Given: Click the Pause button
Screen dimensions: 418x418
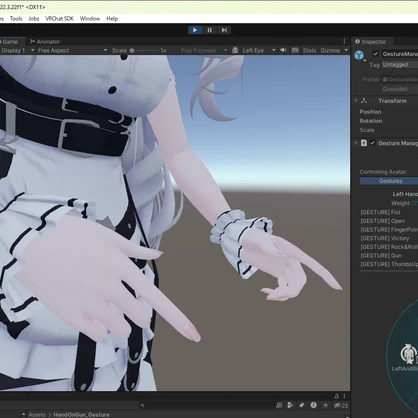Looking at the screenshot, I should pyautogui.click(x=210, y=30).
